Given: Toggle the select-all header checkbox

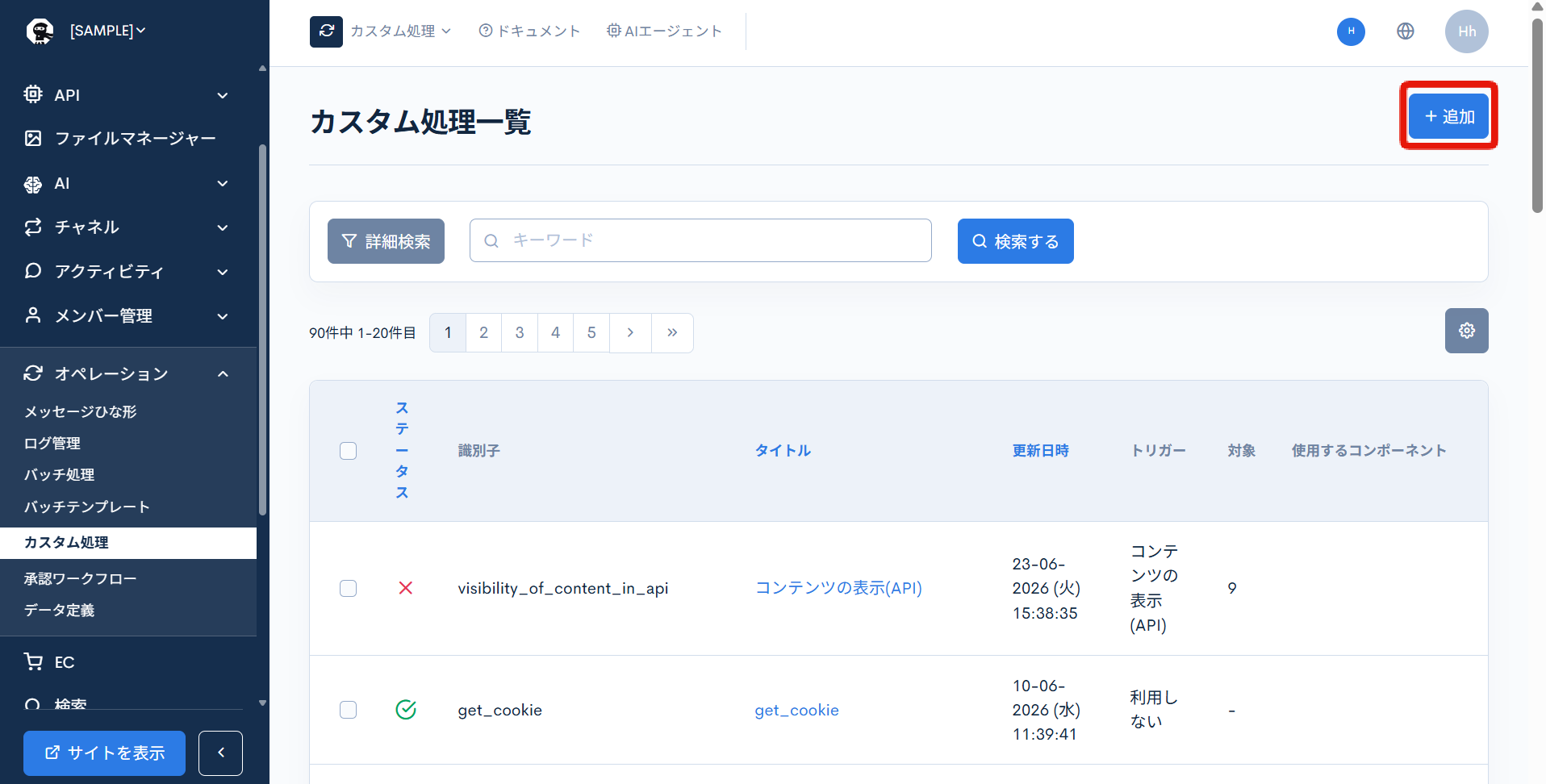Looking at the screenshot, I should 348,451.
